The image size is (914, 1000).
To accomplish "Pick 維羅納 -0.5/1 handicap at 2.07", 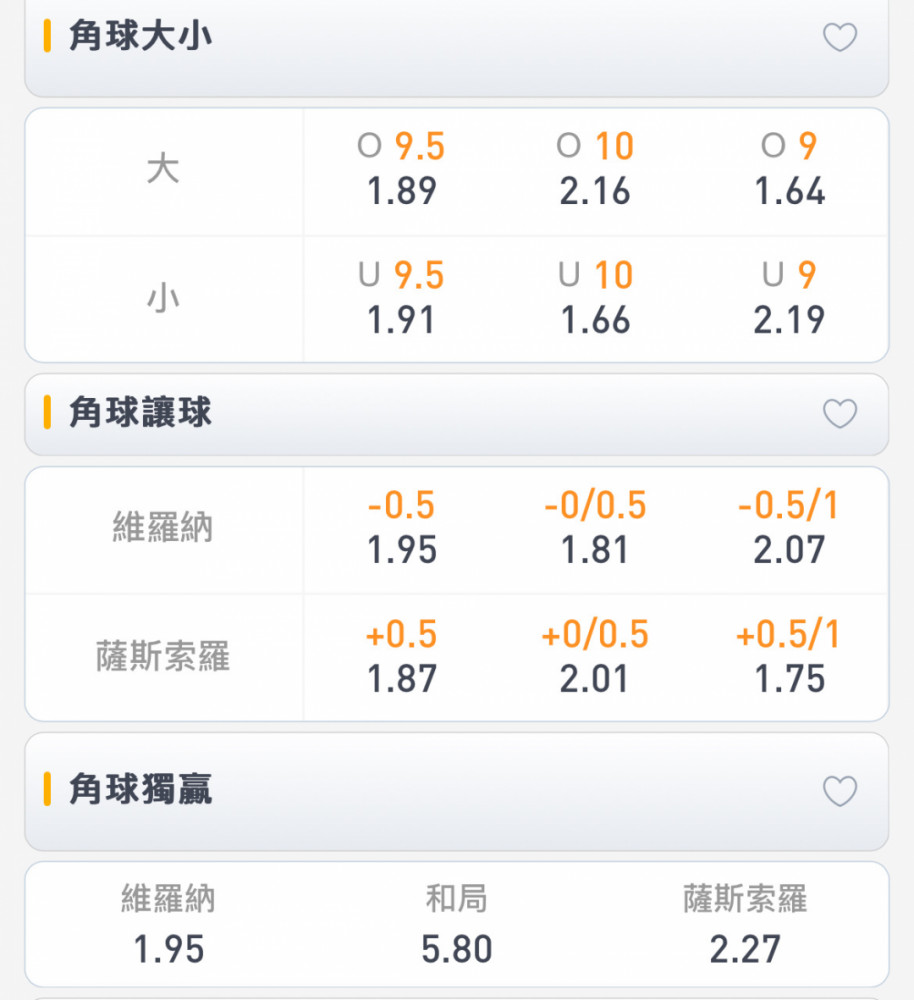I will pyautogui.click(x=790, y=528).
